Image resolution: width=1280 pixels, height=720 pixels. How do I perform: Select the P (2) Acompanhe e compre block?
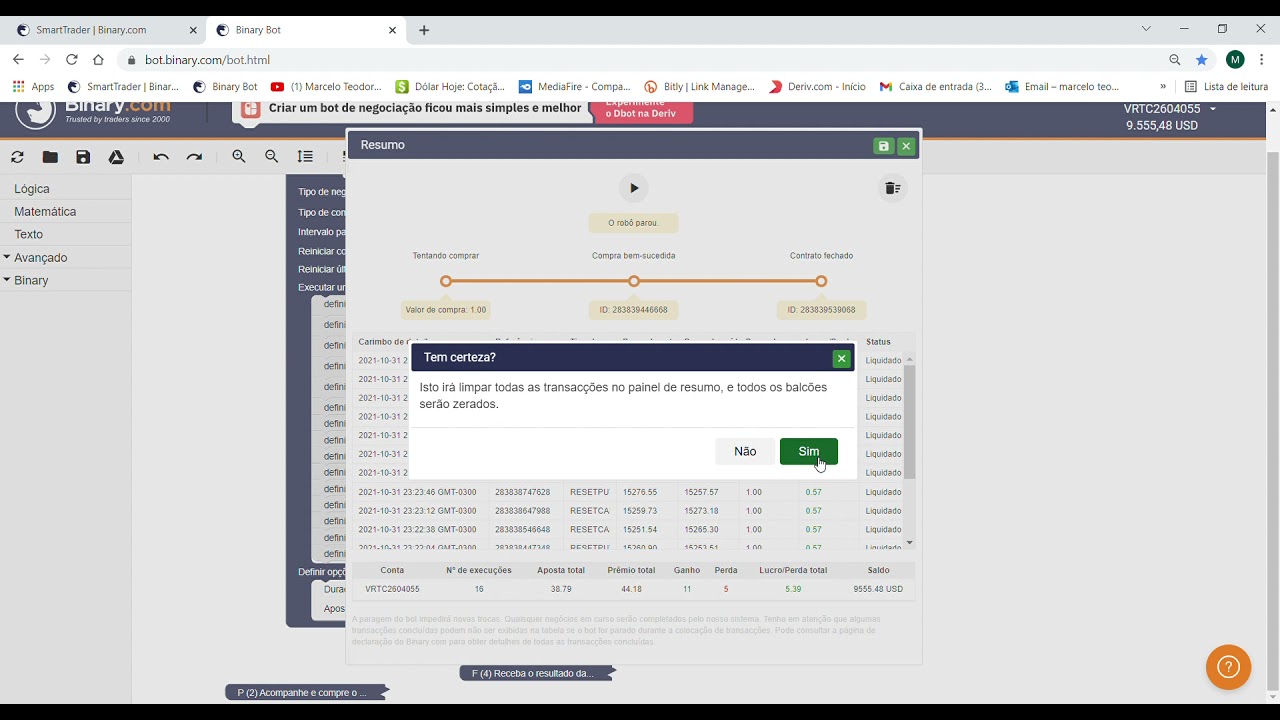(x=305, y=692)
